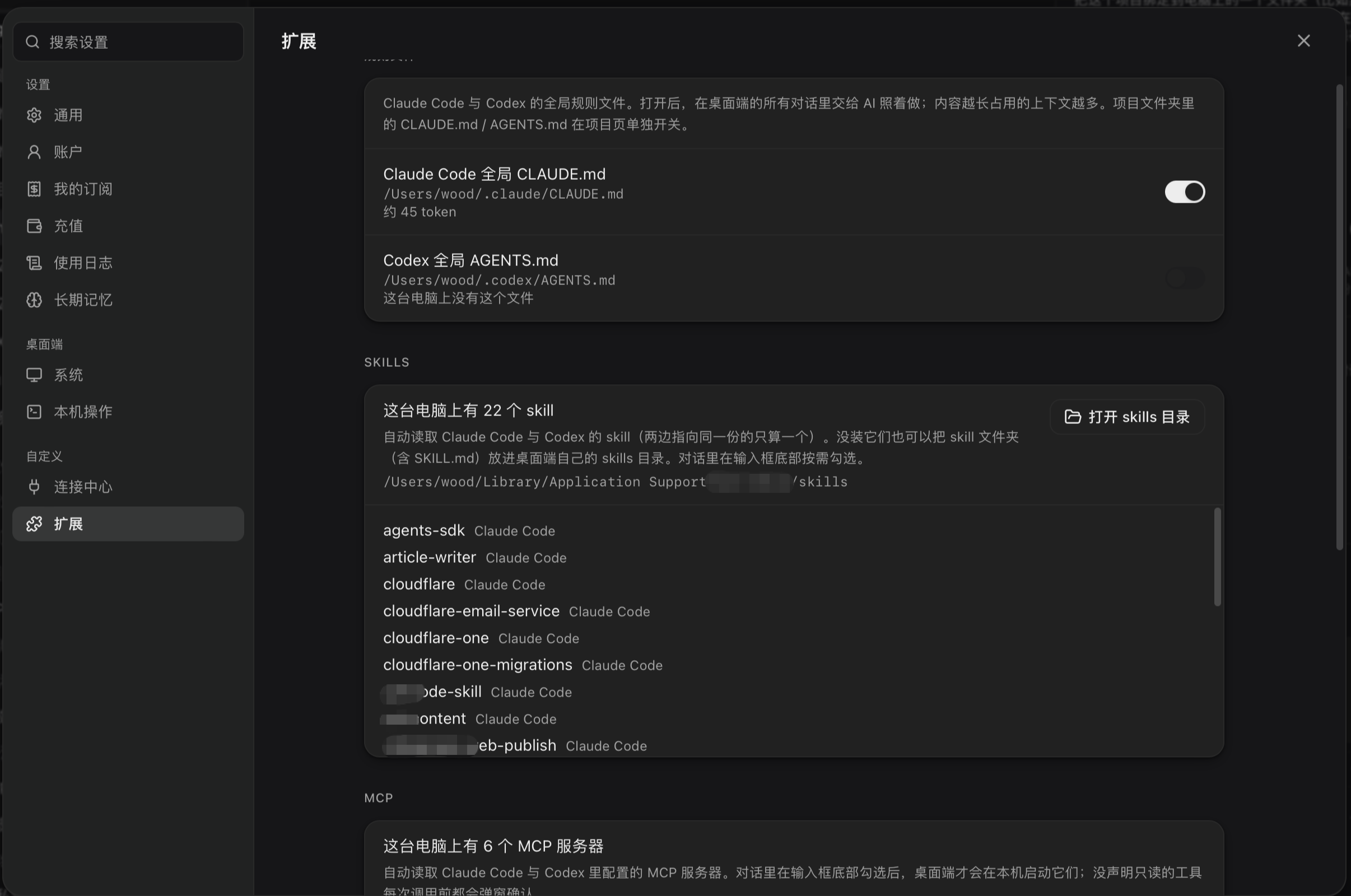Click the 我的订阅 receipt icon
The height and width of the screenshot is (896, 1351).
(x=34, y=189)
